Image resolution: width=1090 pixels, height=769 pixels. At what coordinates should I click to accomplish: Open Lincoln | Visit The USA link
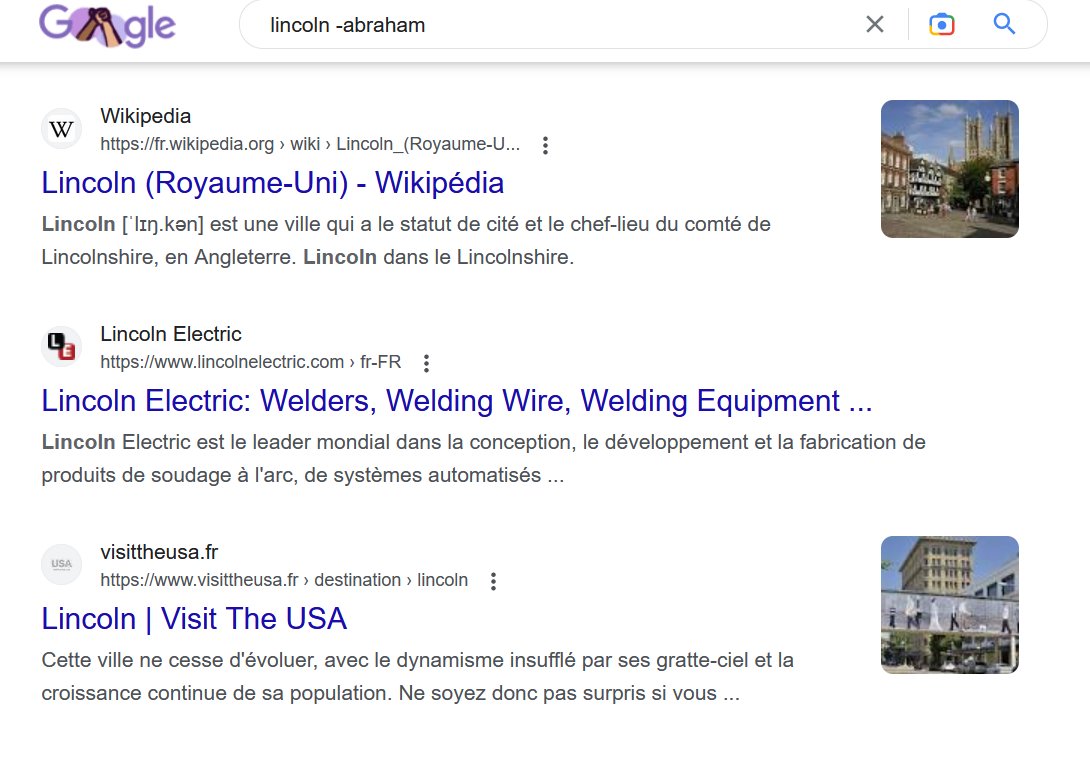pyautogui.click(x=194, y=619)
